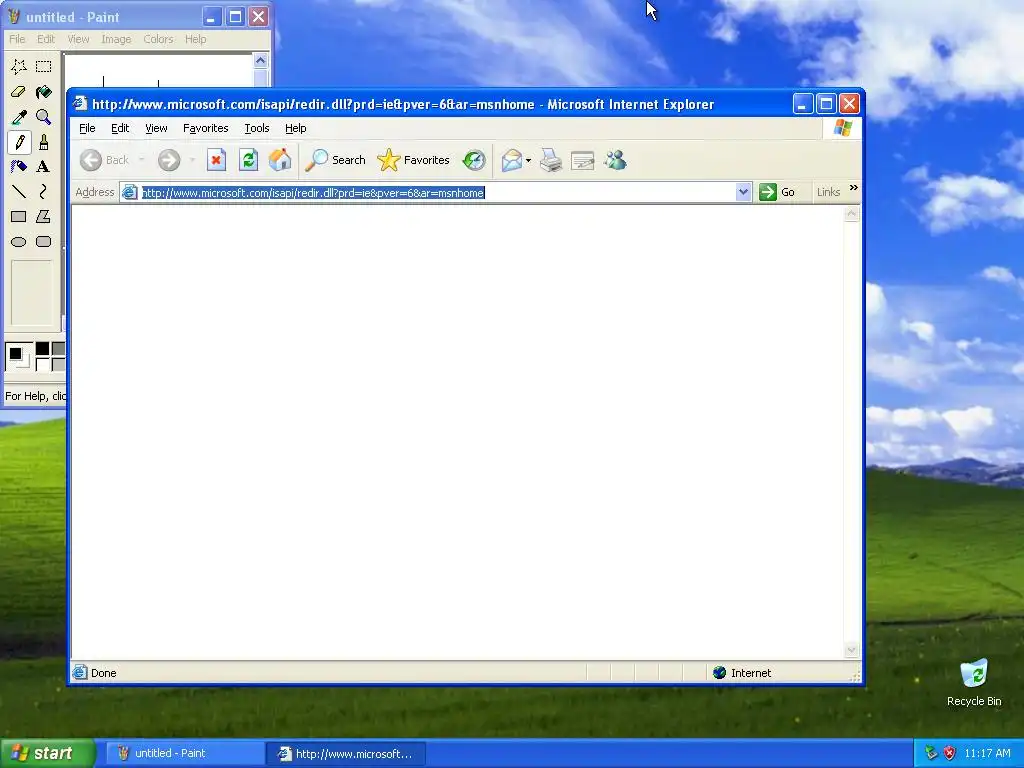Viewport: 1024px width, 768px height.
Task: Open the Recycle Bin desktop icon
Action: coord(974,683)
